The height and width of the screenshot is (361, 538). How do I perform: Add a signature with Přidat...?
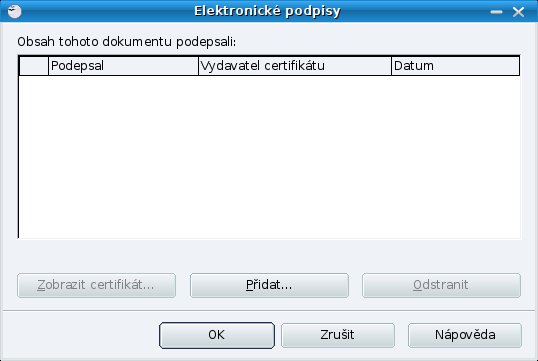pyautogui.click(x=269, y=285)
